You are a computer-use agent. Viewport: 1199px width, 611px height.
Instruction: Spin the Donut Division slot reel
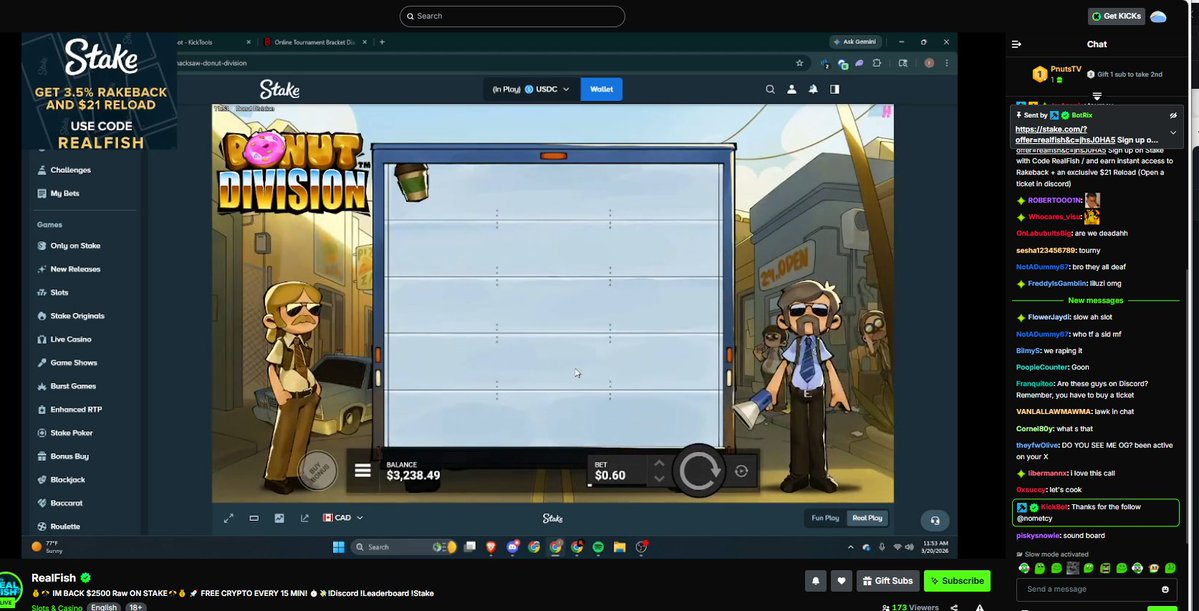[697, 471]
